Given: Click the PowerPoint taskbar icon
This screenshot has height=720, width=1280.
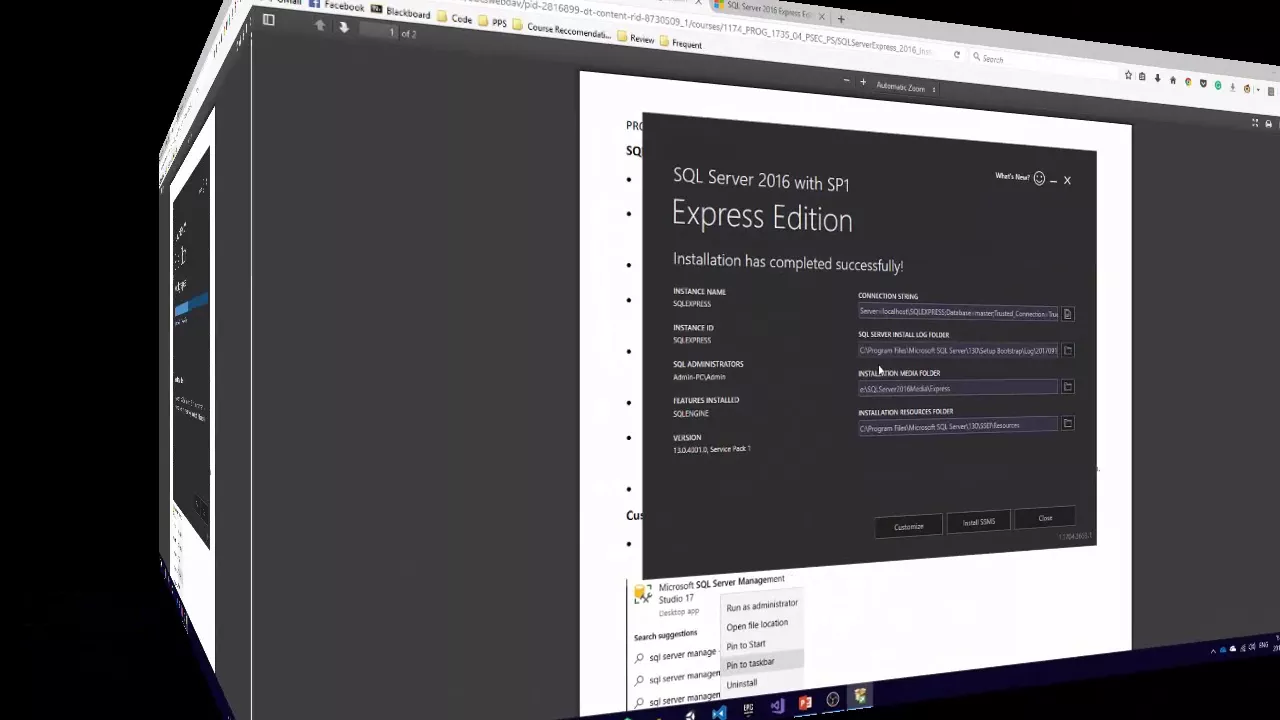Looking at the screenshot, I should [x=805, y=704].
